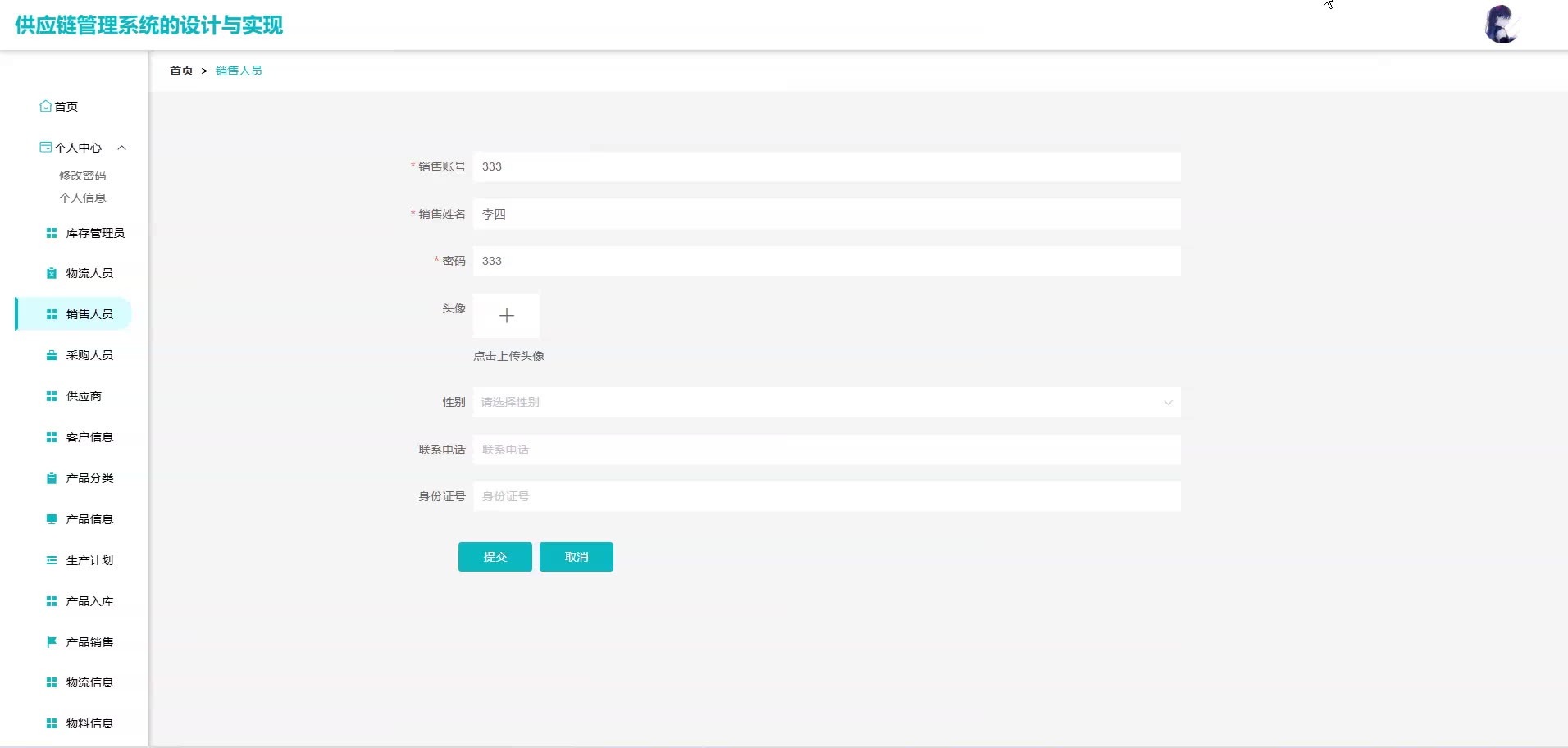Click the 联系电话 field label
This screenshot has height=748, width=1568.
coord(442,449)
